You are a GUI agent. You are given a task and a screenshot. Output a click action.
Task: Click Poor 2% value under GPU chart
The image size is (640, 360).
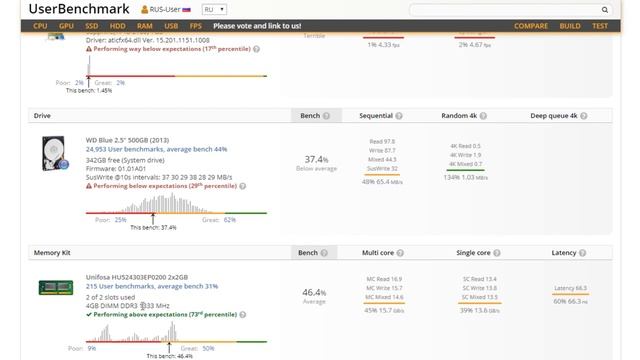click(x=79, y=83)
